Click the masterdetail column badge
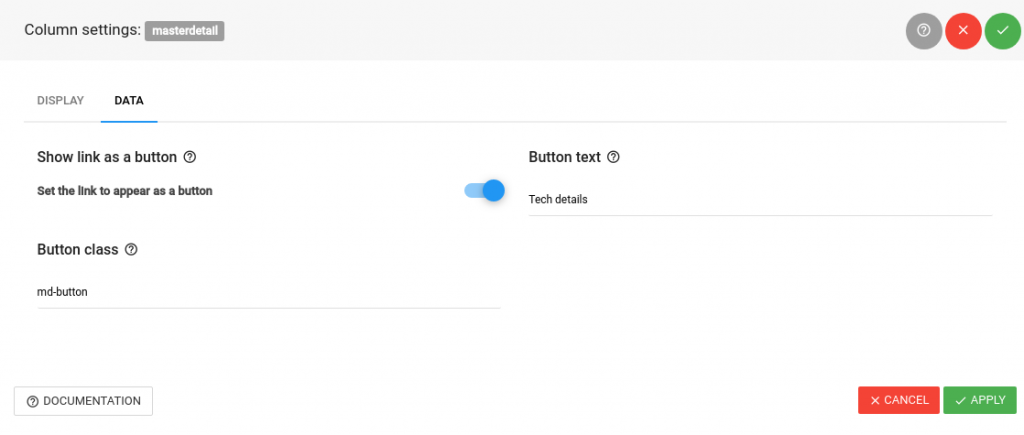 [x=185, y=31]
